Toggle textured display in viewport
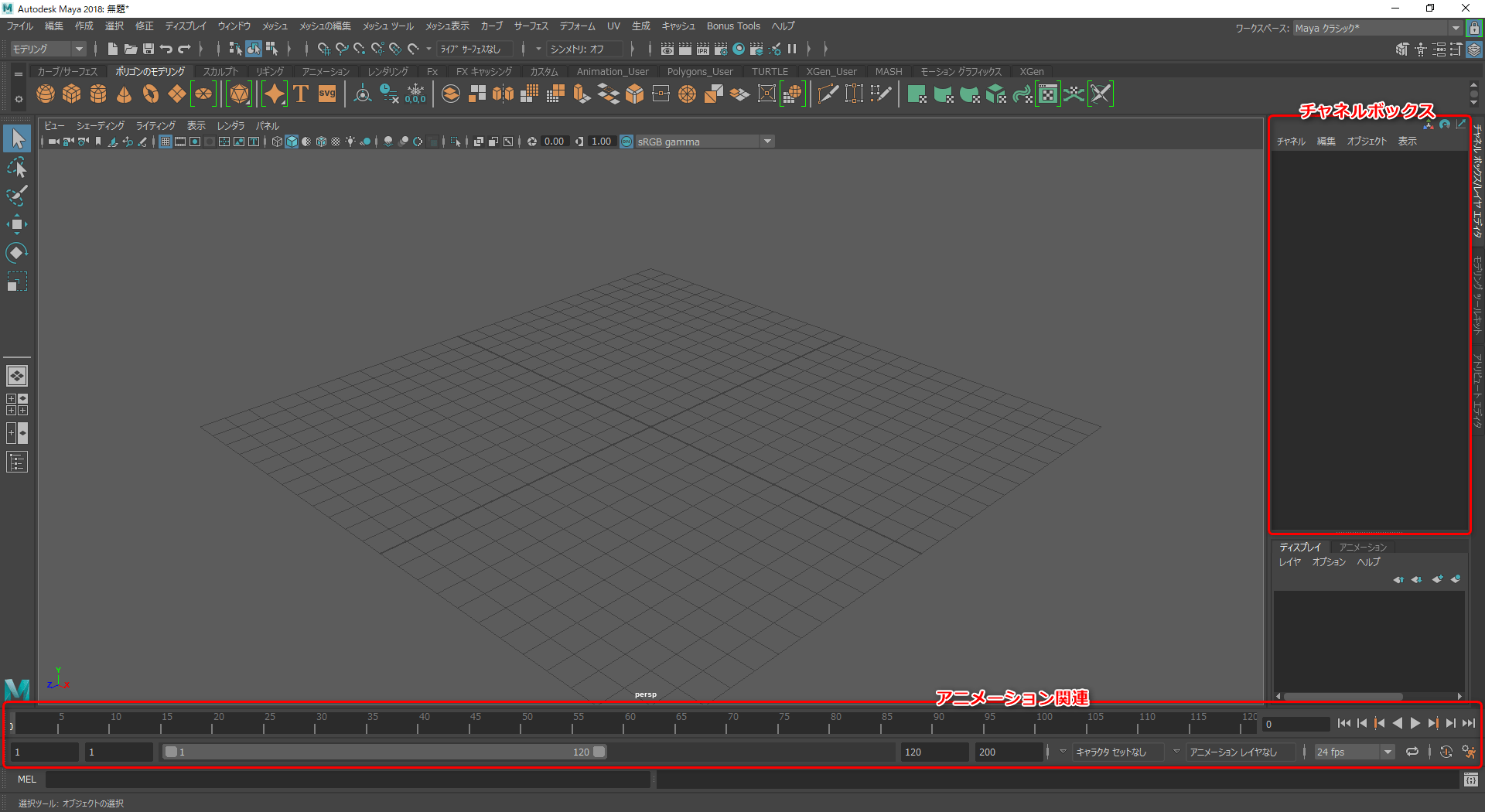 [x=336, y=142]
